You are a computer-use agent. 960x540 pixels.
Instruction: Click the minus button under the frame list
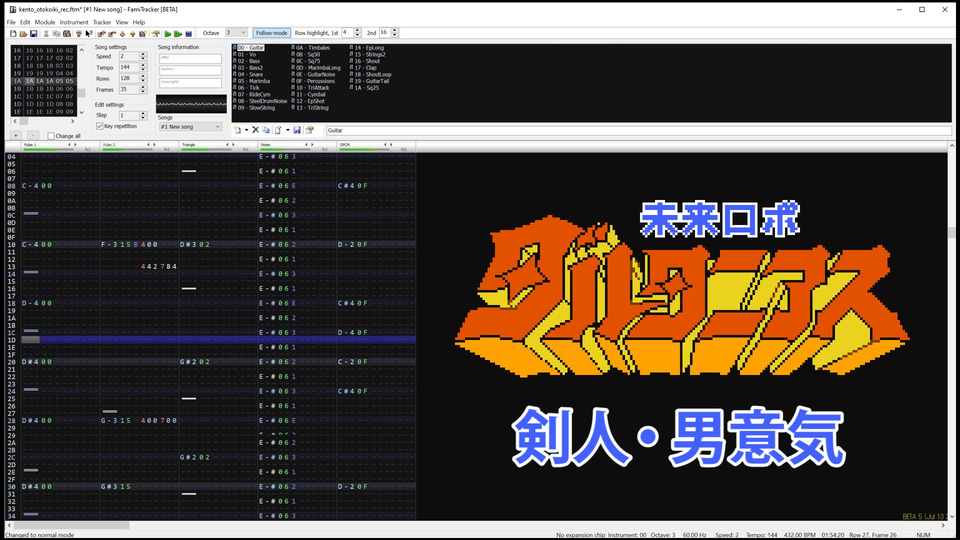click(x=32, y=135)
